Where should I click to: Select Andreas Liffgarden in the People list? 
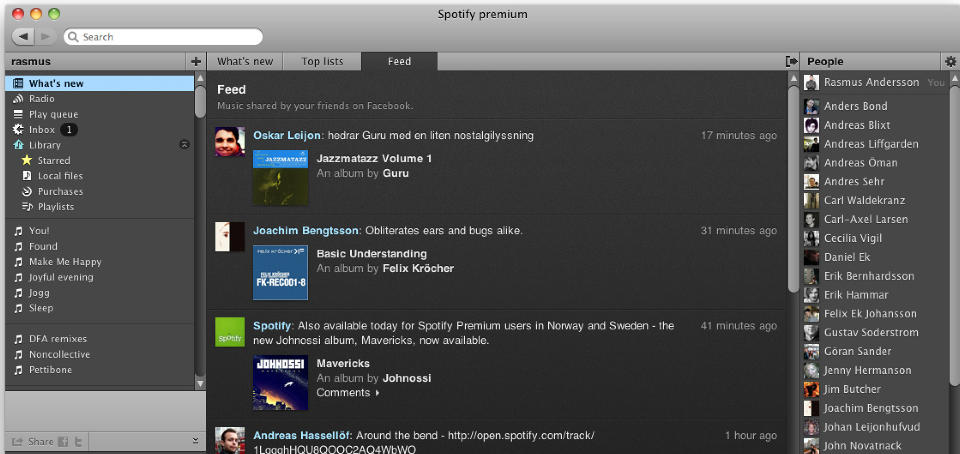click(x=876, y=144)
